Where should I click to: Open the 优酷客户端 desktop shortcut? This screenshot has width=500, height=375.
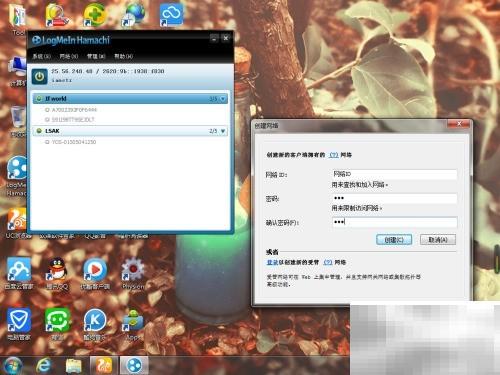point(95,273)
